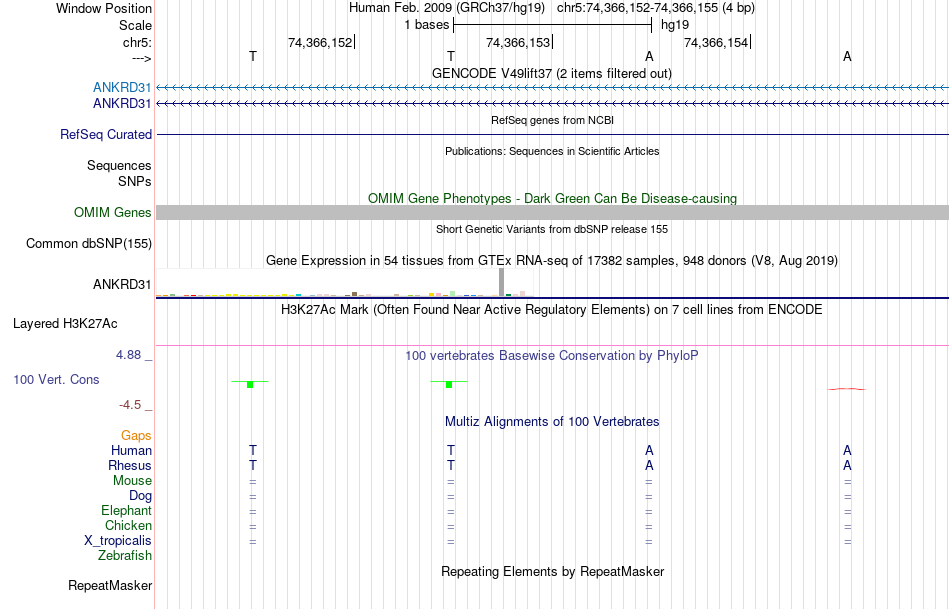
Task: Click the ---> sequence direction arrow
Action: pos(141,58)
